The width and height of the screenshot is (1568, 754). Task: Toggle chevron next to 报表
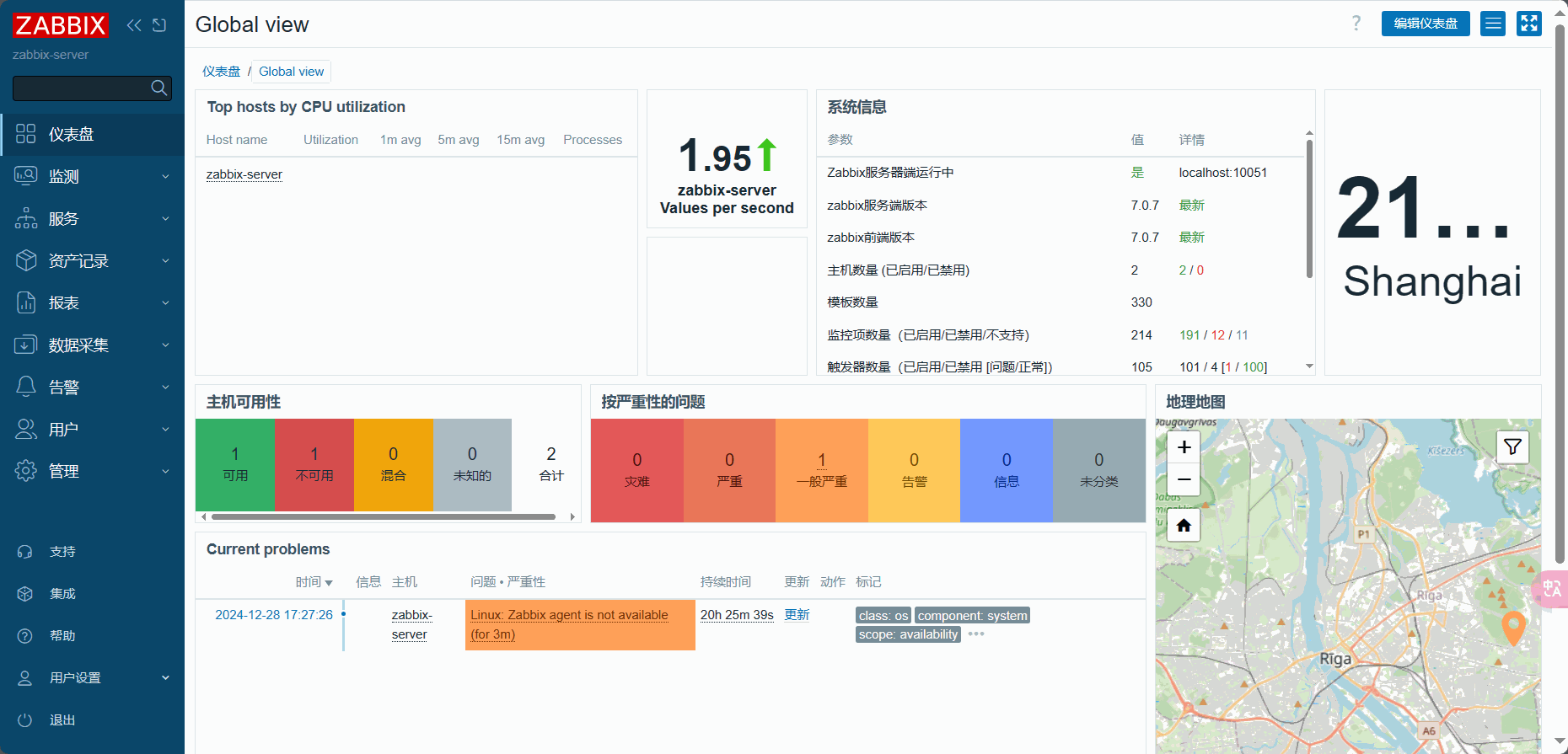coord(165,302)
